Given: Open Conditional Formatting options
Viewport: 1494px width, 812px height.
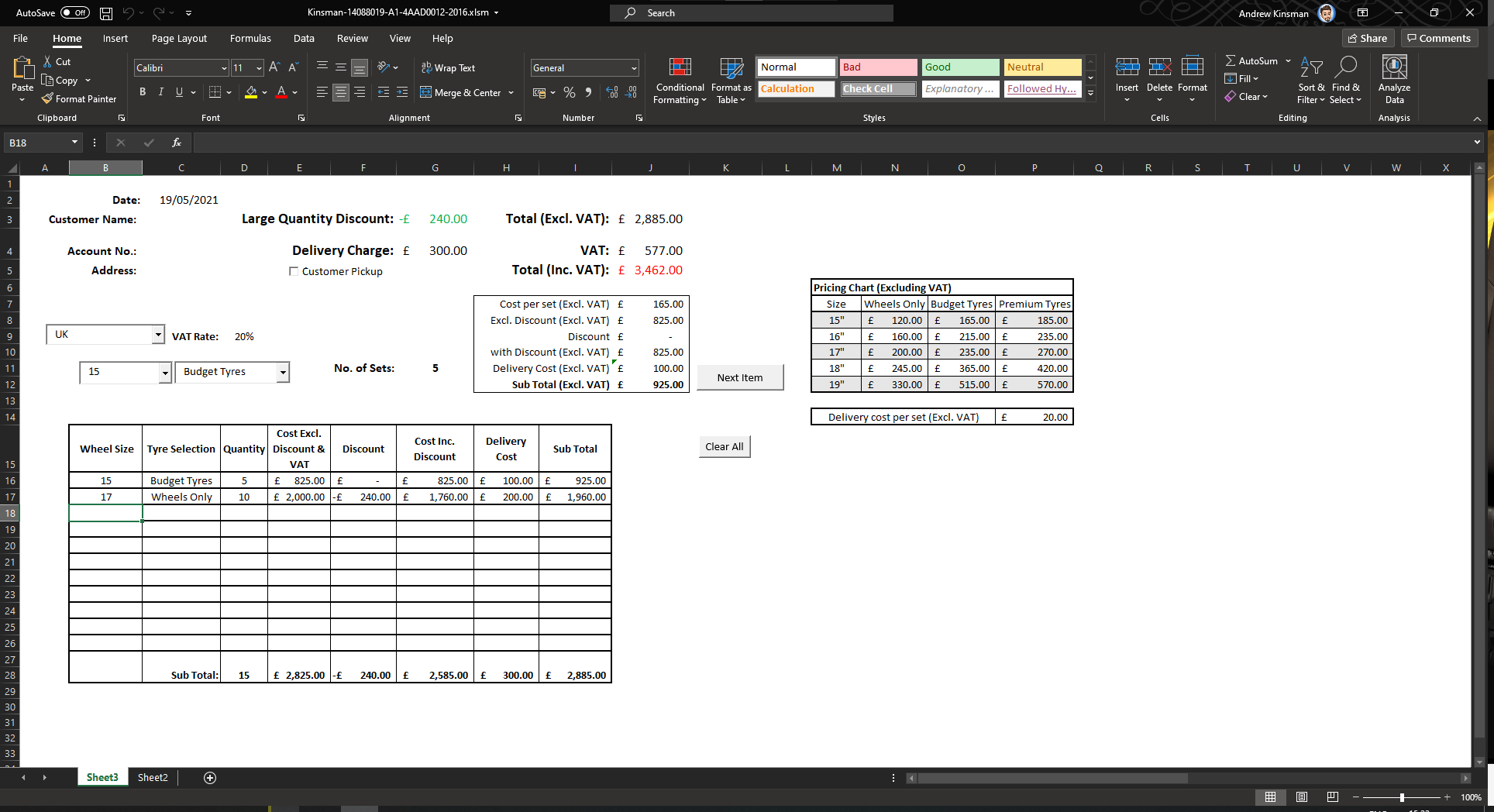Looking at the screenshot, I should click(x=679, y=81).
